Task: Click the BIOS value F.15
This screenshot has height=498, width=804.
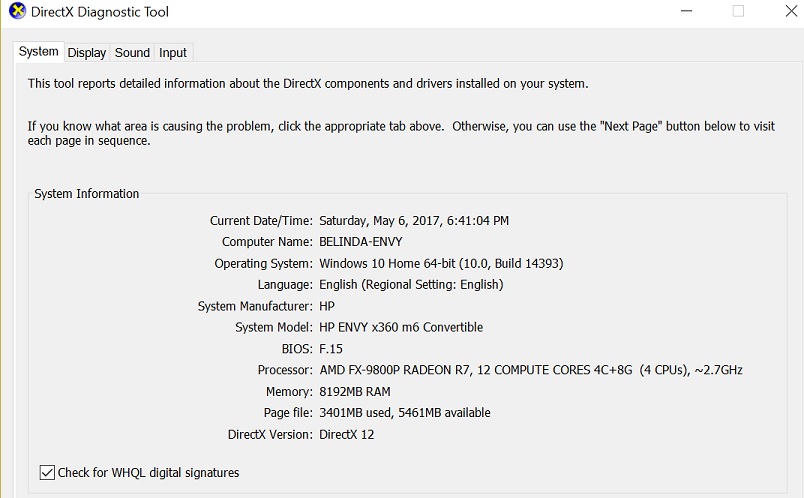Action: tap(331, 349)
